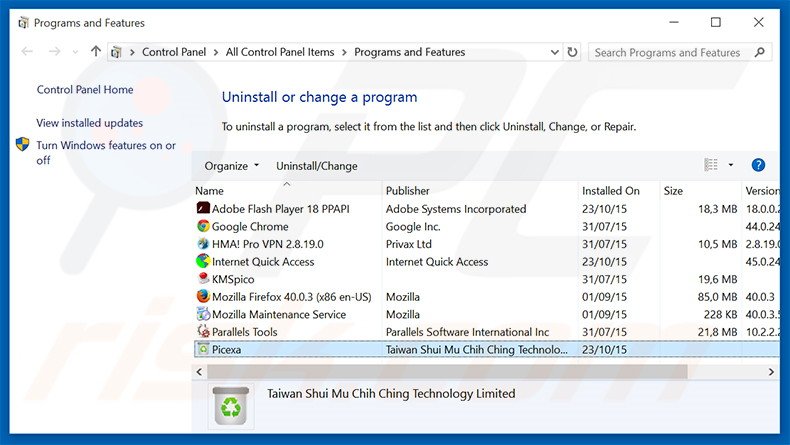Click the 228 KB size cell

[x=720, y=314]
